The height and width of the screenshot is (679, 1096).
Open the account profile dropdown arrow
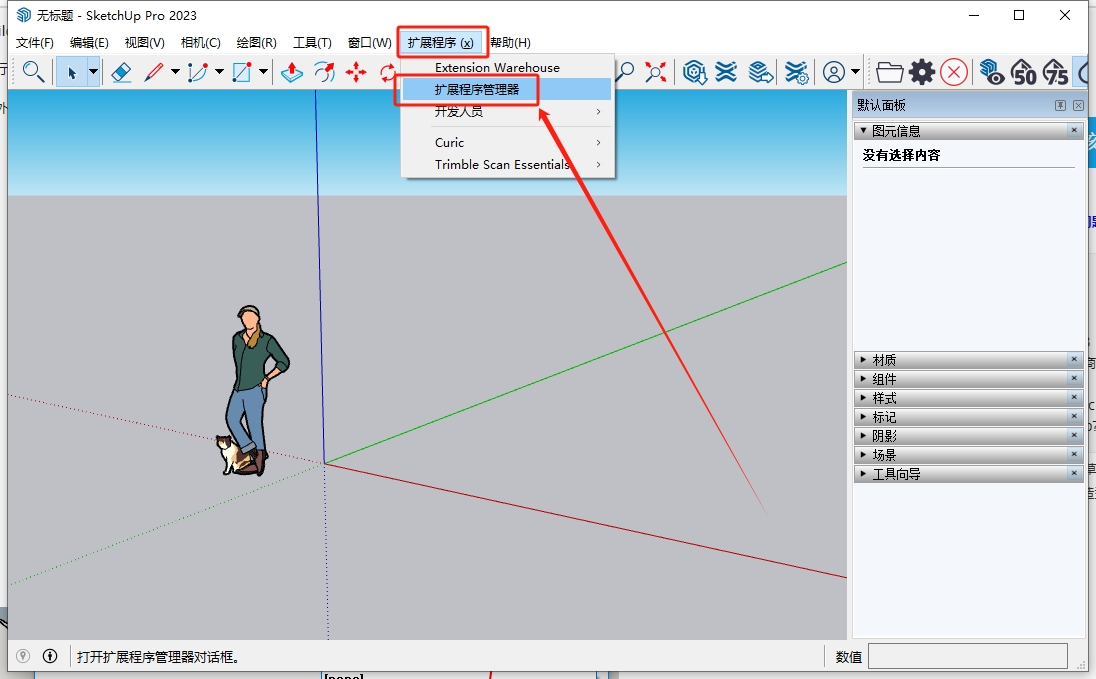point(856,72)
